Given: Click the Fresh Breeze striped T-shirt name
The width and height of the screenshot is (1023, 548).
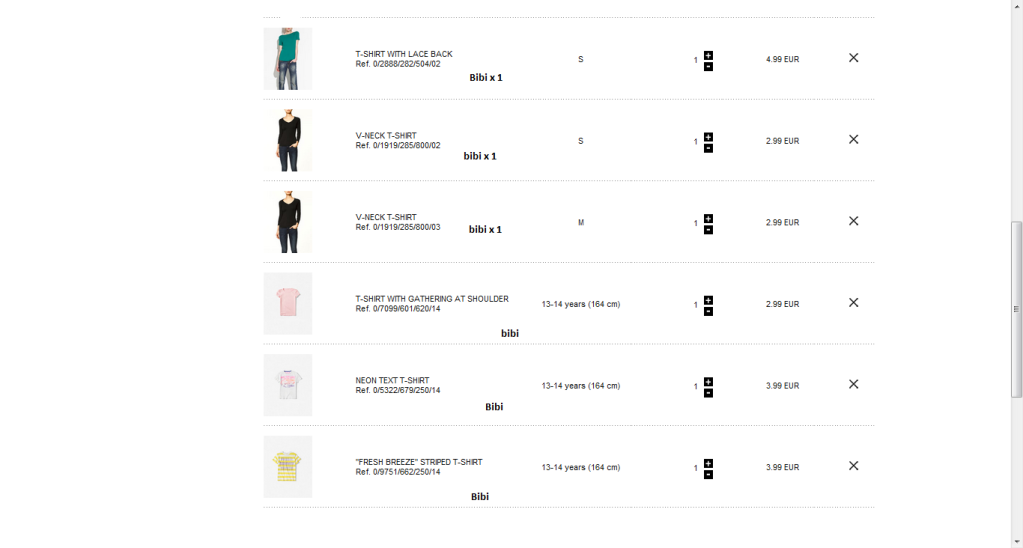Looking at the screenshot, I should [x=419, y=462].
